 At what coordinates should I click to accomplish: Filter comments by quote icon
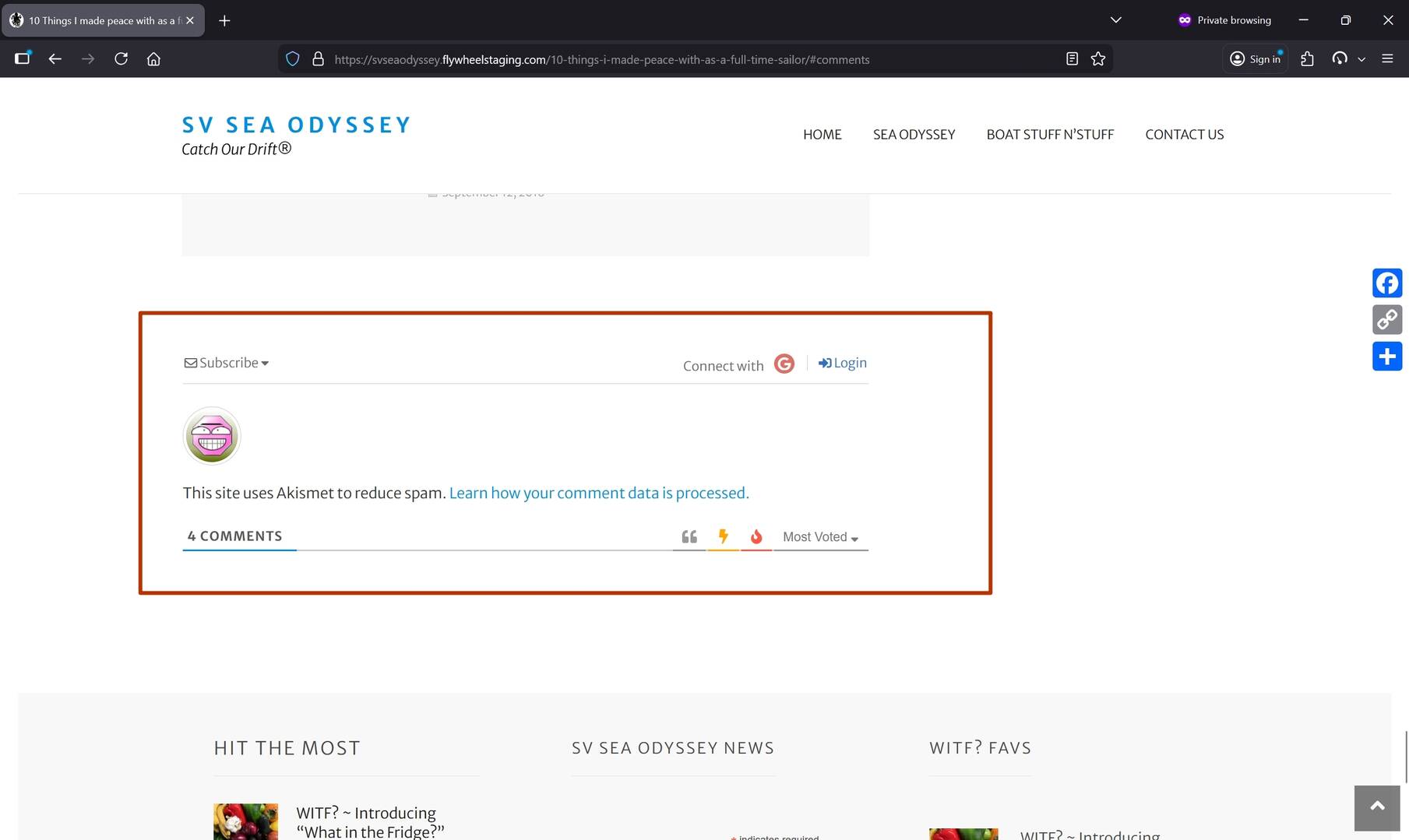689,536
